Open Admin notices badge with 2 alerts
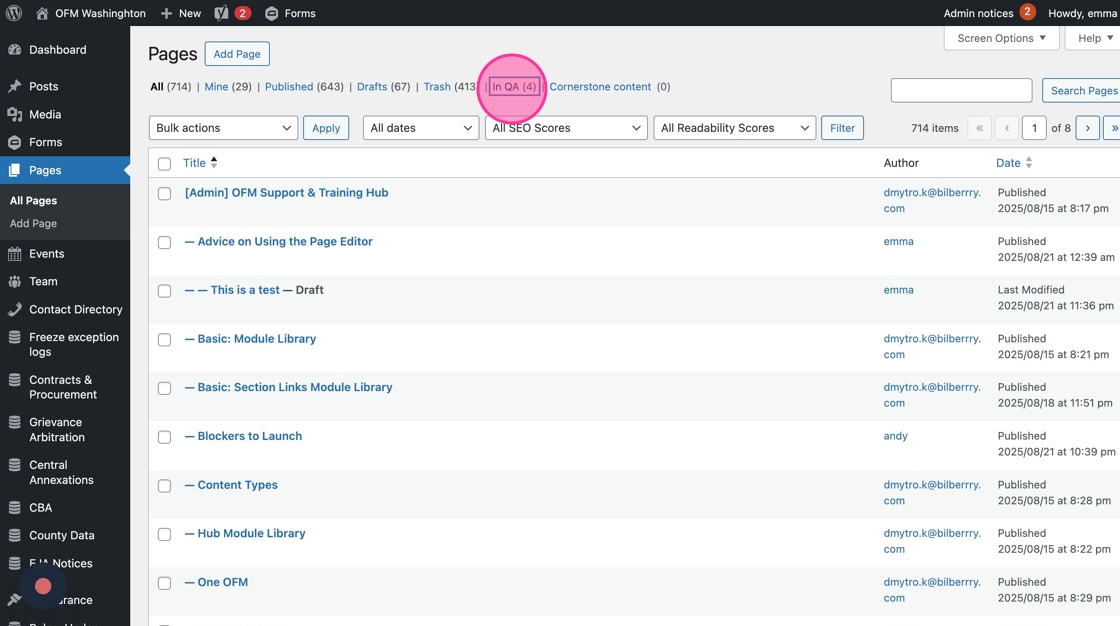The height and width of the screenshot is (626, 1120). [1027, 12]
